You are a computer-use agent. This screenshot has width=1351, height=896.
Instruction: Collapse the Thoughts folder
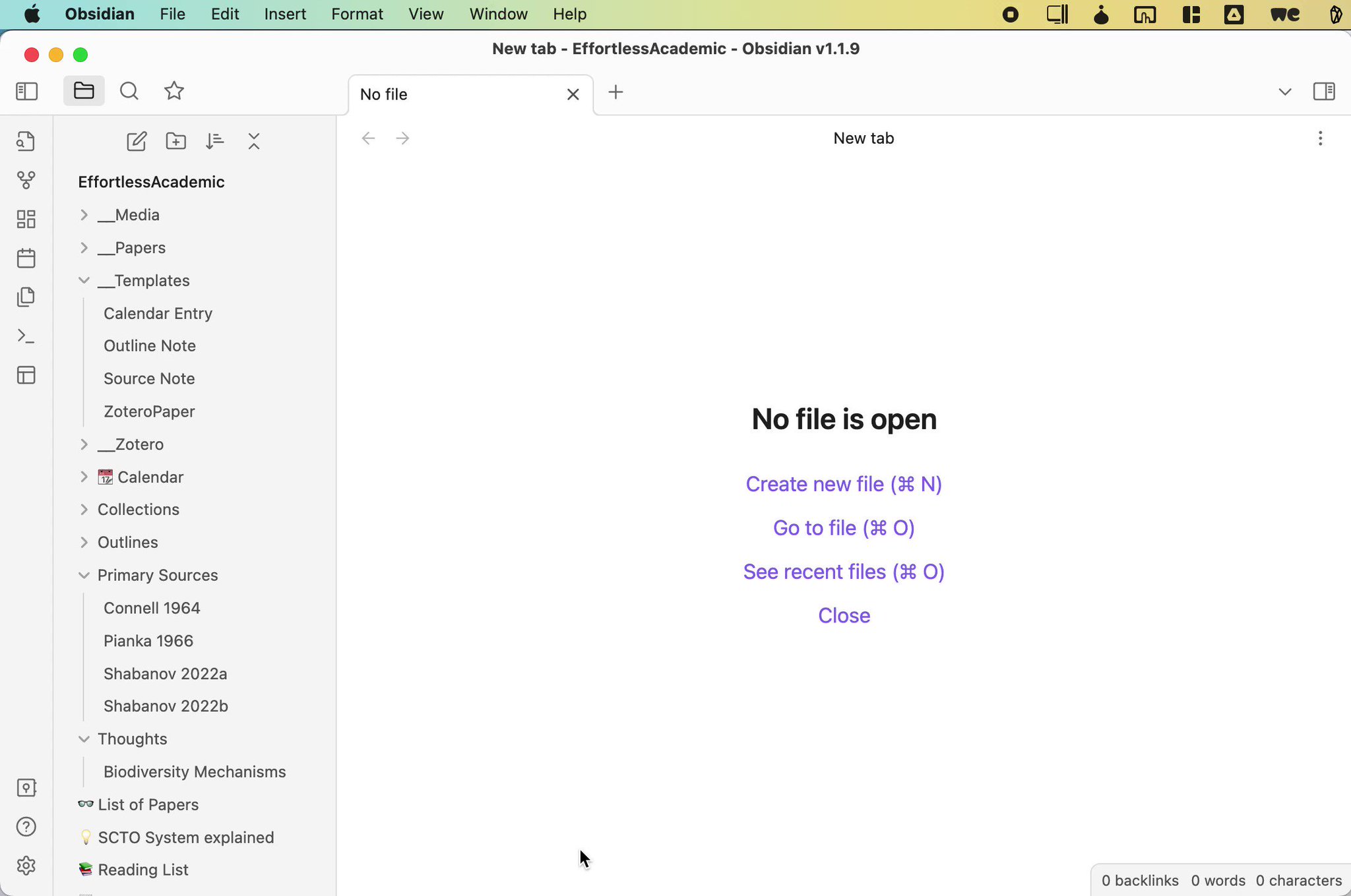tap(83, 739)
